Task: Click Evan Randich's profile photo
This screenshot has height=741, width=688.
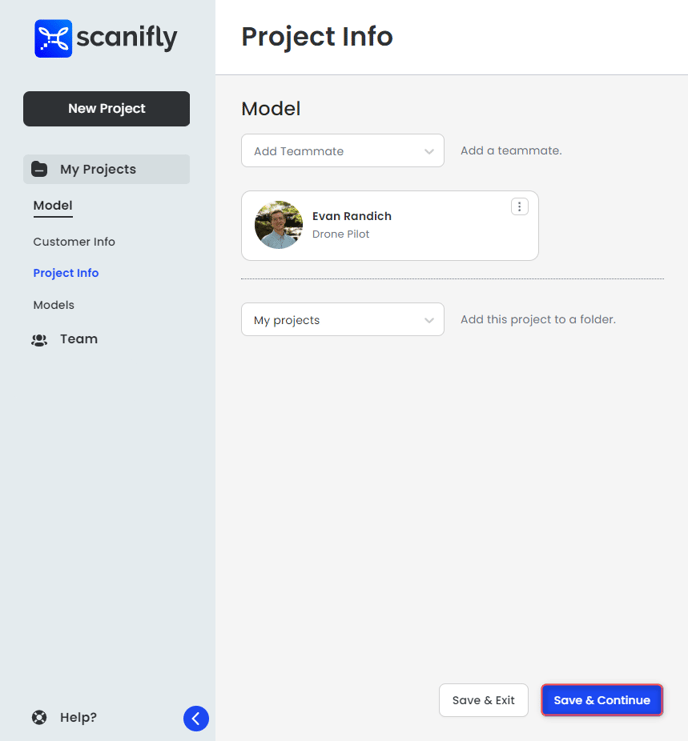Action: pos(279,225)
